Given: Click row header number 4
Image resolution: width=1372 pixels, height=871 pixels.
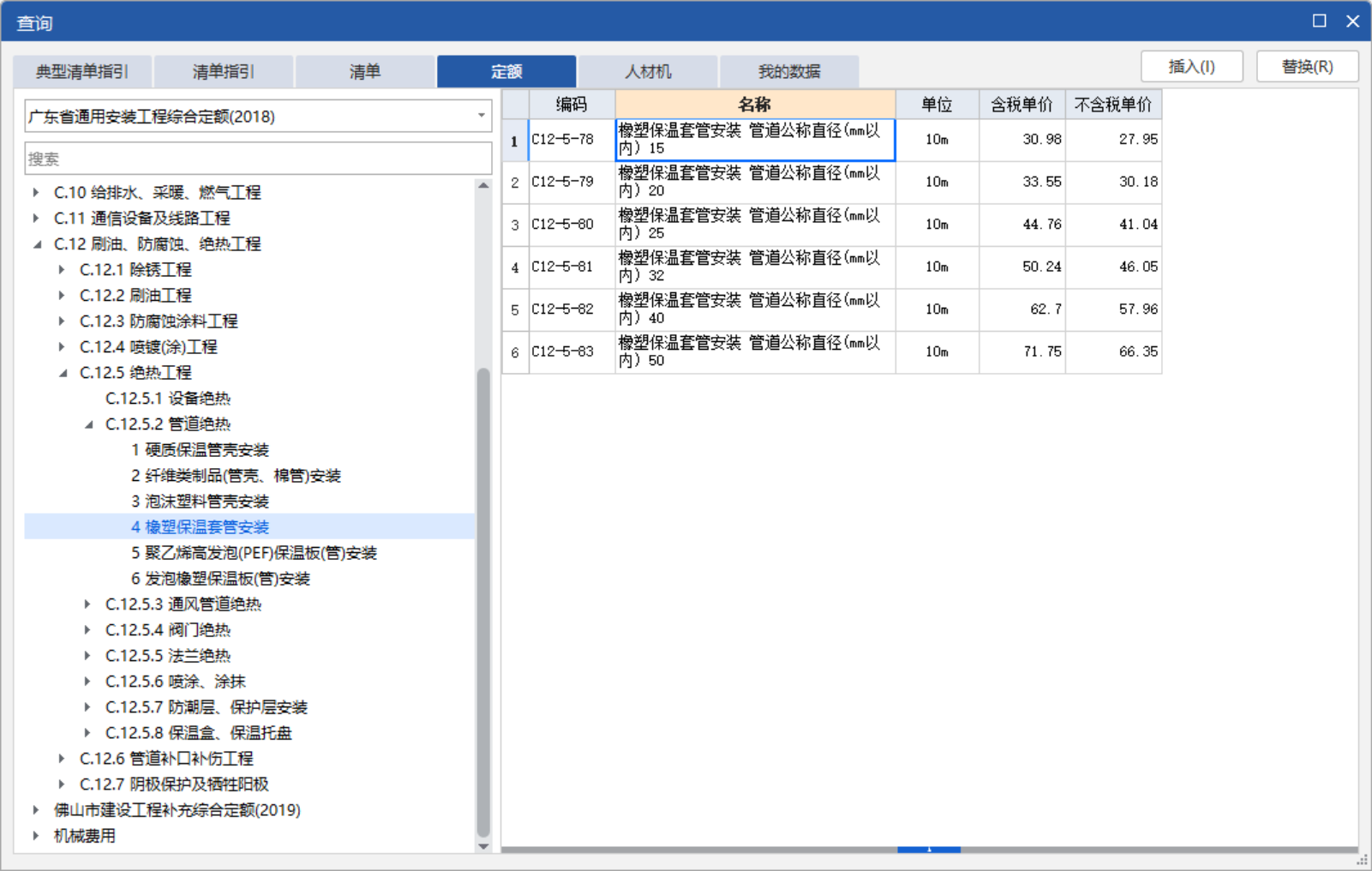Looking at the screenshot, I should [x=515, y=267].
